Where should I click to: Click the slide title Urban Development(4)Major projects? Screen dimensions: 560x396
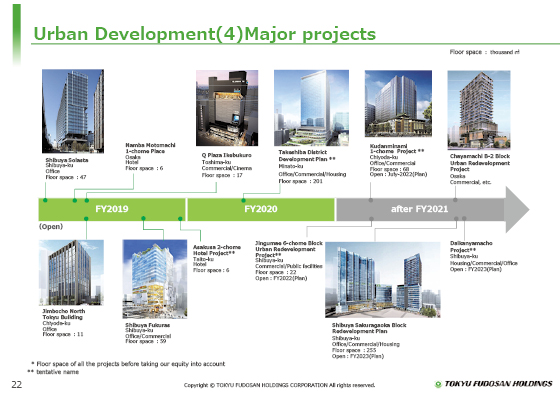[204, 34]
